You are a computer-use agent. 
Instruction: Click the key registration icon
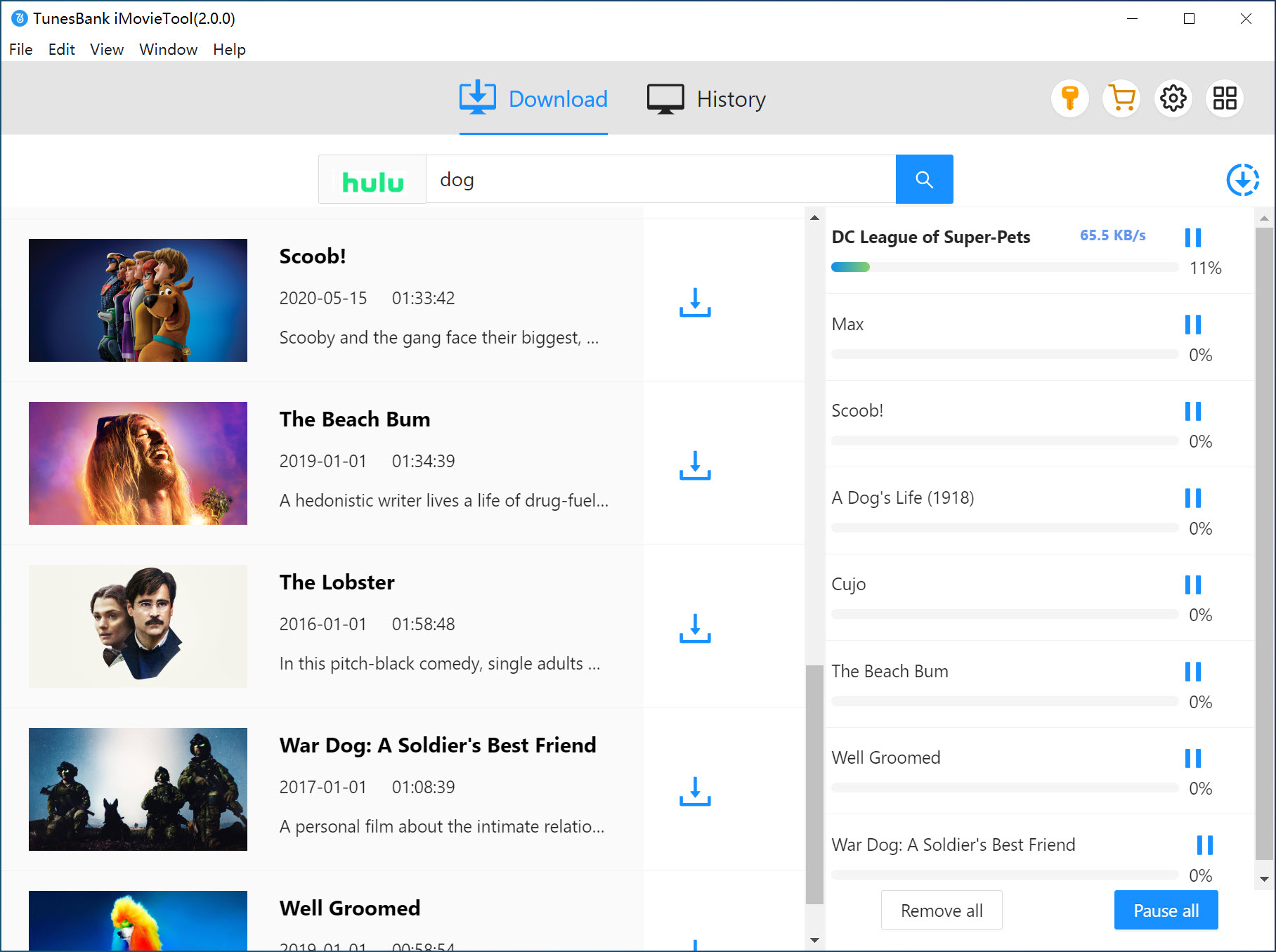click(1069, 98)
